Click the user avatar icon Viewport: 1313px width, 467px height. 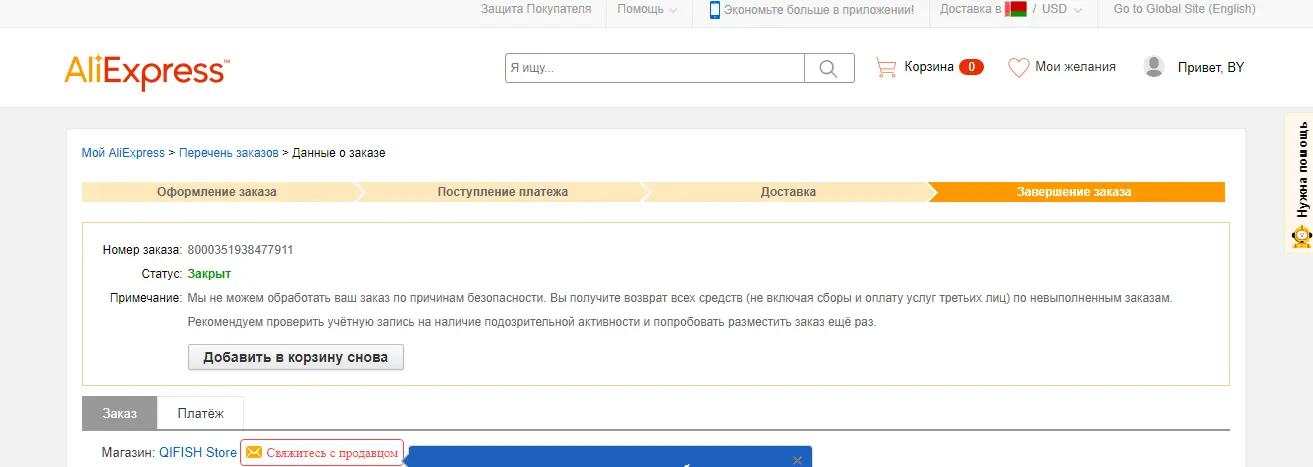click(1154, 67)
